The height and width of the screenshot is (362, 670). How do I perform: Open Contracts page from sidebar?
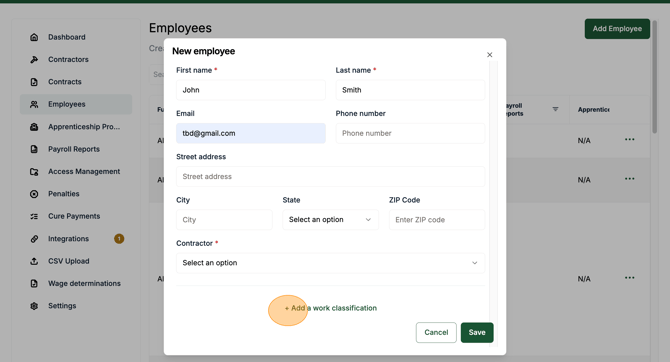click(x=76, y=82)
